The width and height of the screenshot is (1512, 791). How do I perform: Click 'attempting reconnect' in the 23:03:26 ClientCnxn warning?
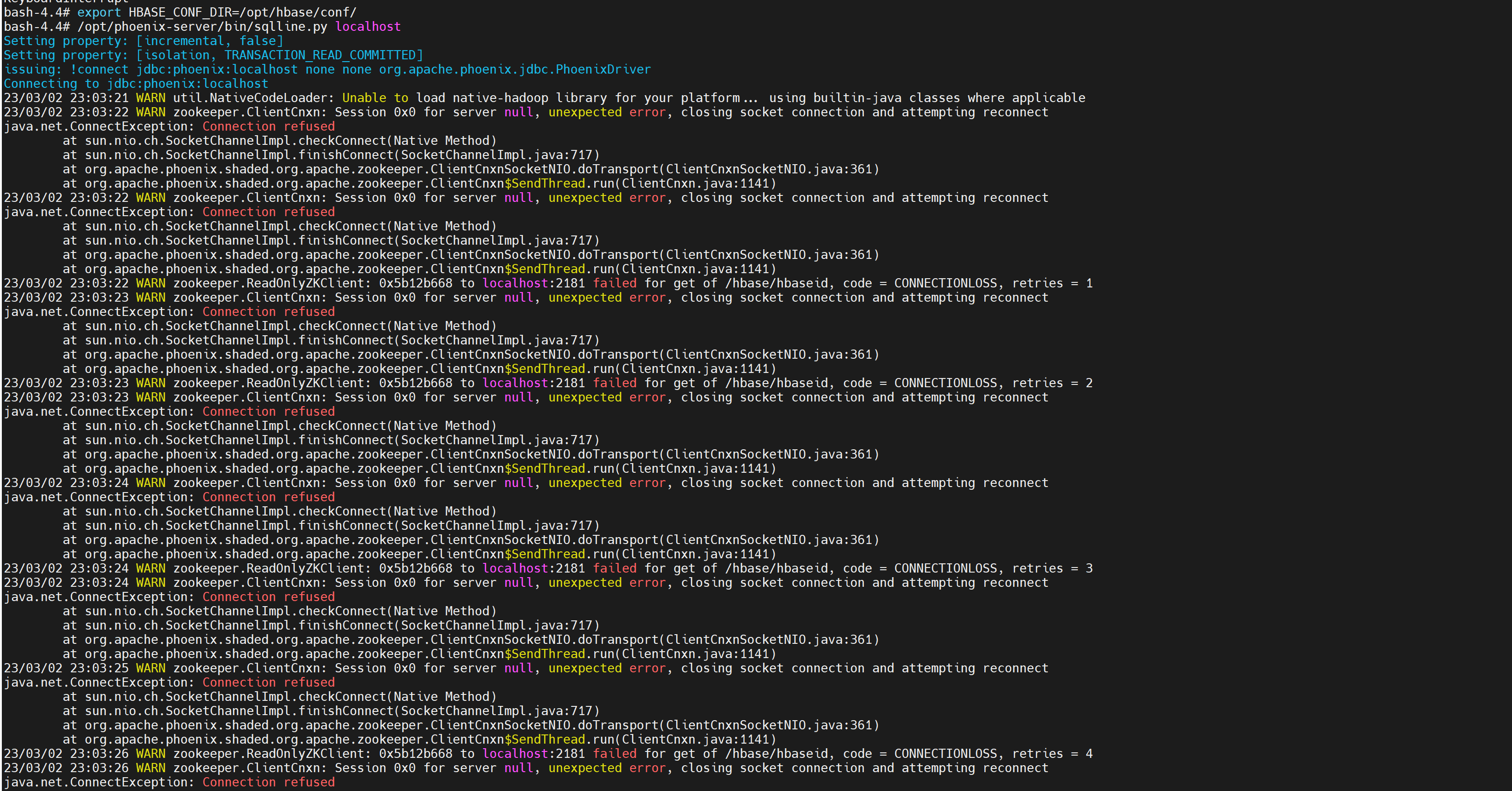975,768
